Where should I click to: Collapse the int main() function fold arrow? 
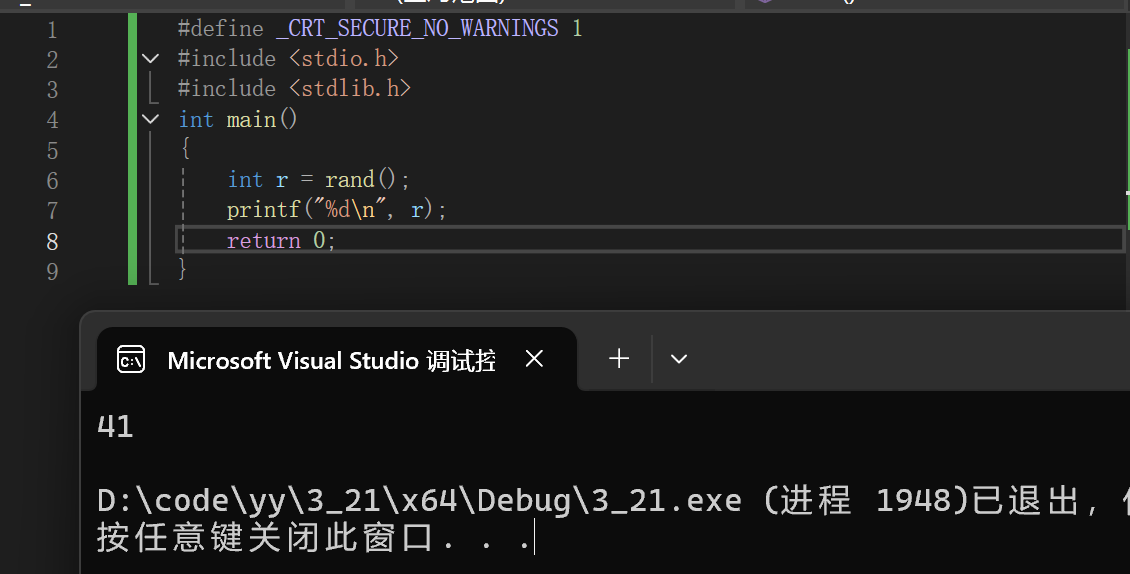[151, 119]
